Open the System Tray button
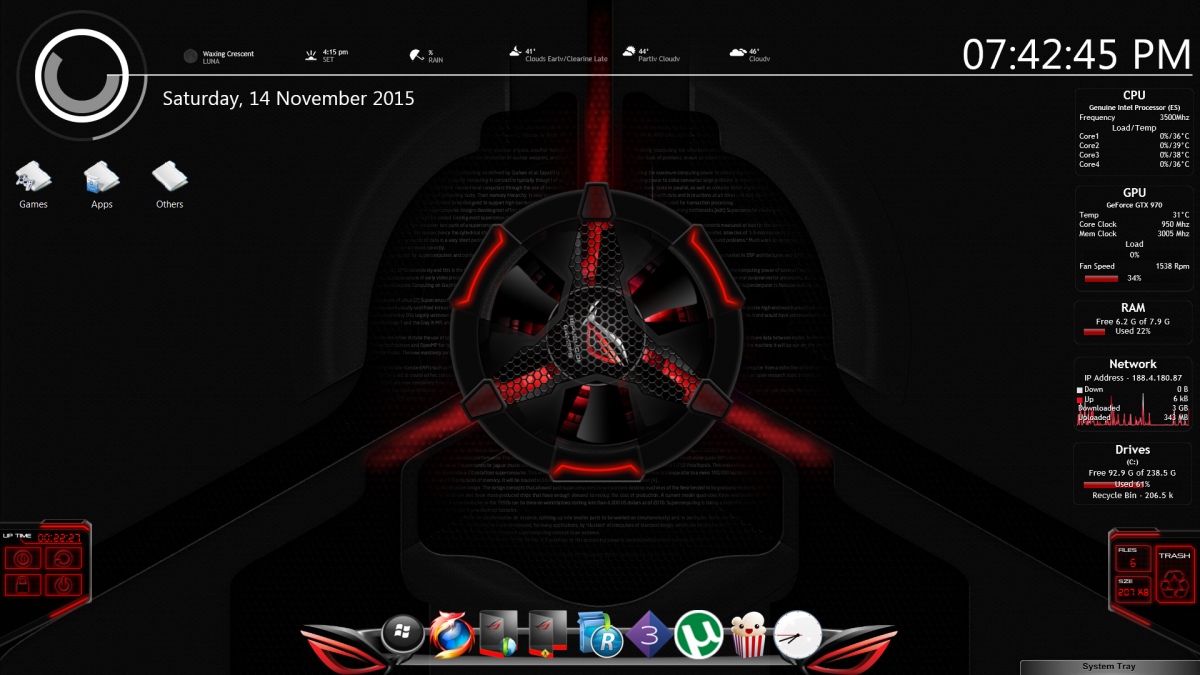Image resolution: width=1200 pixels, height=675 pixels. tap(1109, 667)
